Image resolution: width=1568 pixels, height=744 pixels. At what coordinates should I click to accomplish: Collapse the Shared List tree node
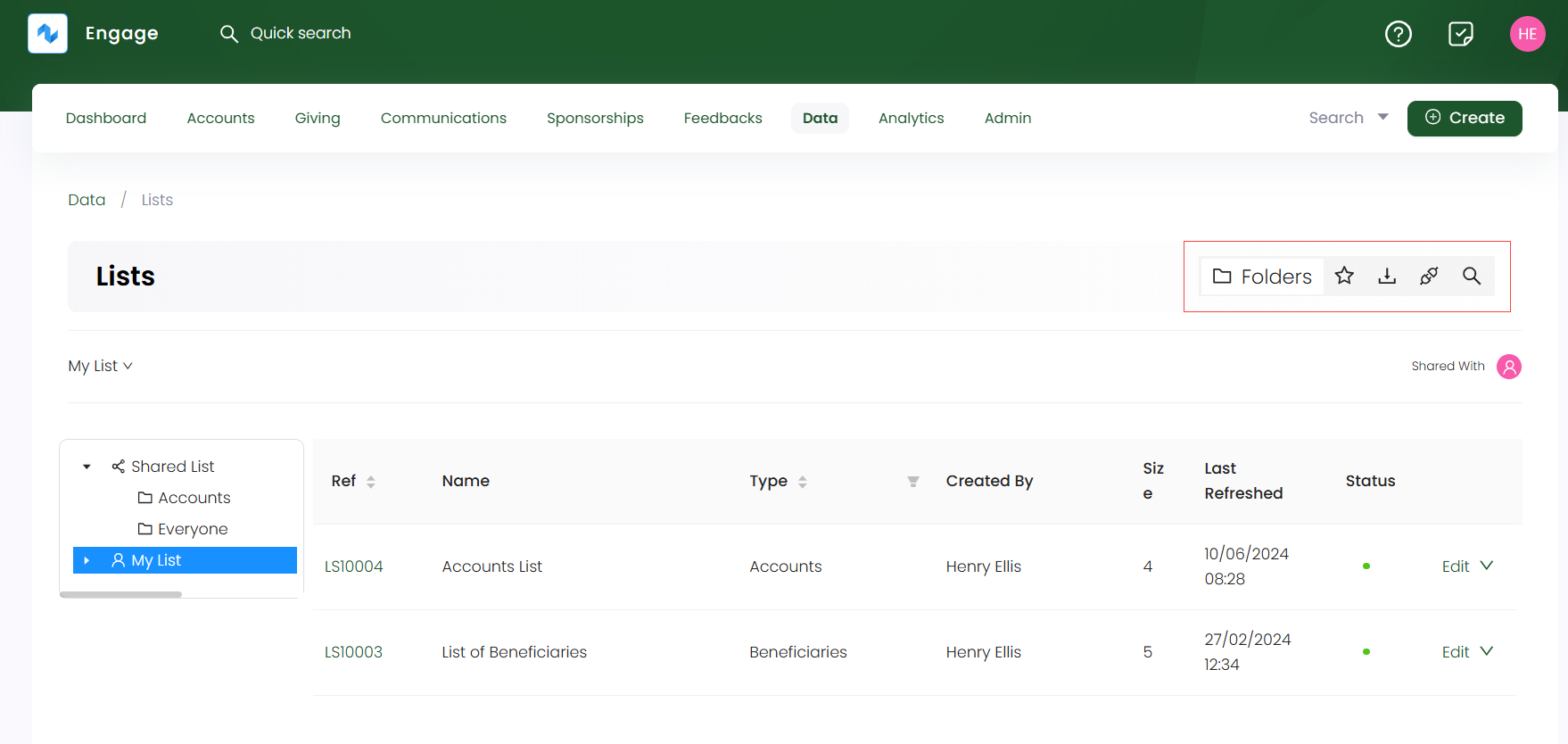pyautogui.click(x=87, y=467)
